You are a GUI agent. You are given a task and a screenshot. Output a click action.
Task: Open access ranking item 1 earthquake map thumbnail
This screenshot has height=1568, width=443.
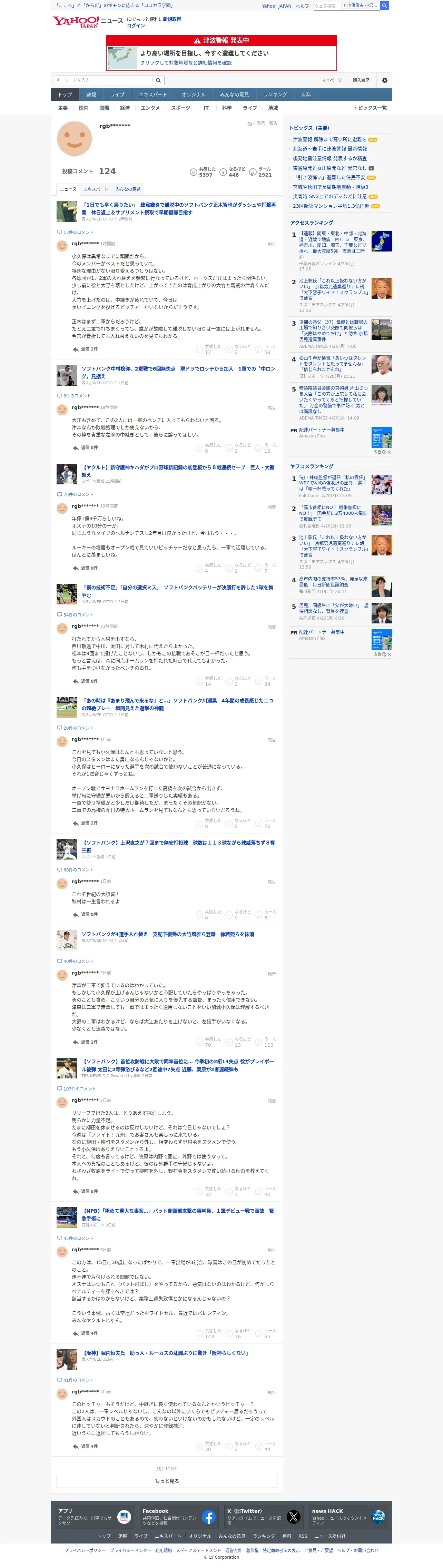382,241
